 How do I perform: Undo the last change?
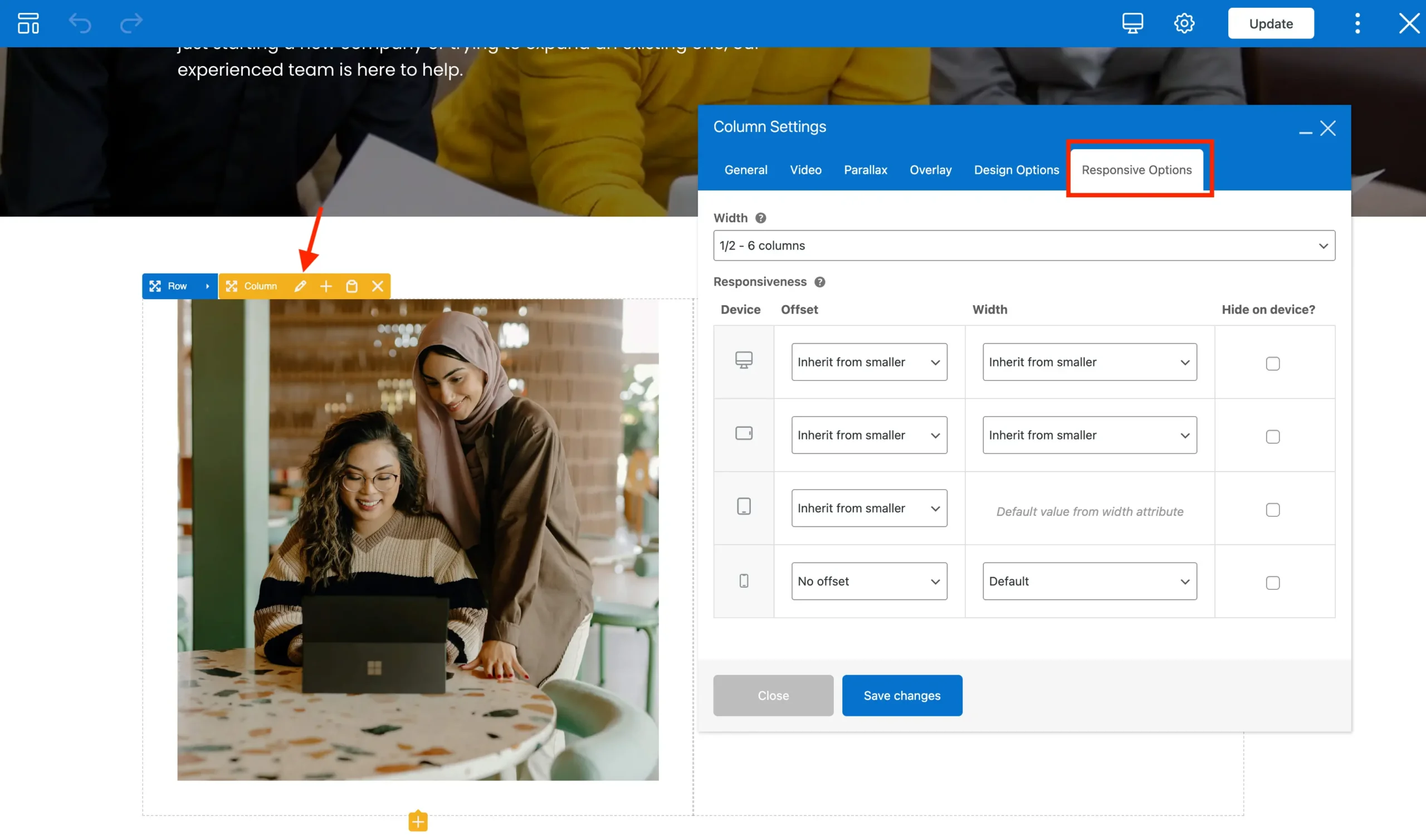80,23
